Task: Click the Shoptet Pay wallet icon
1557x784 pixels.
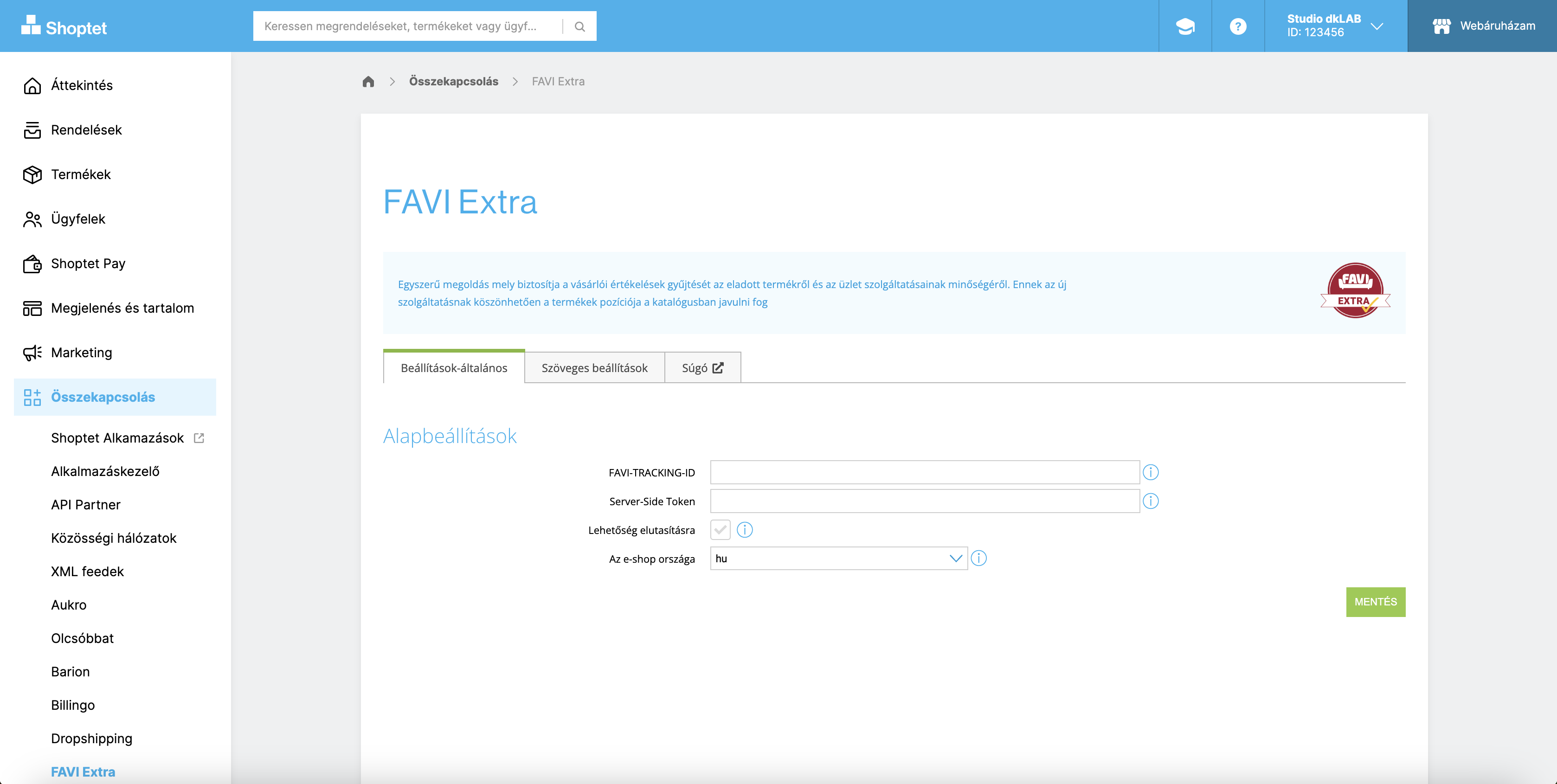Action: coord(32,263)
